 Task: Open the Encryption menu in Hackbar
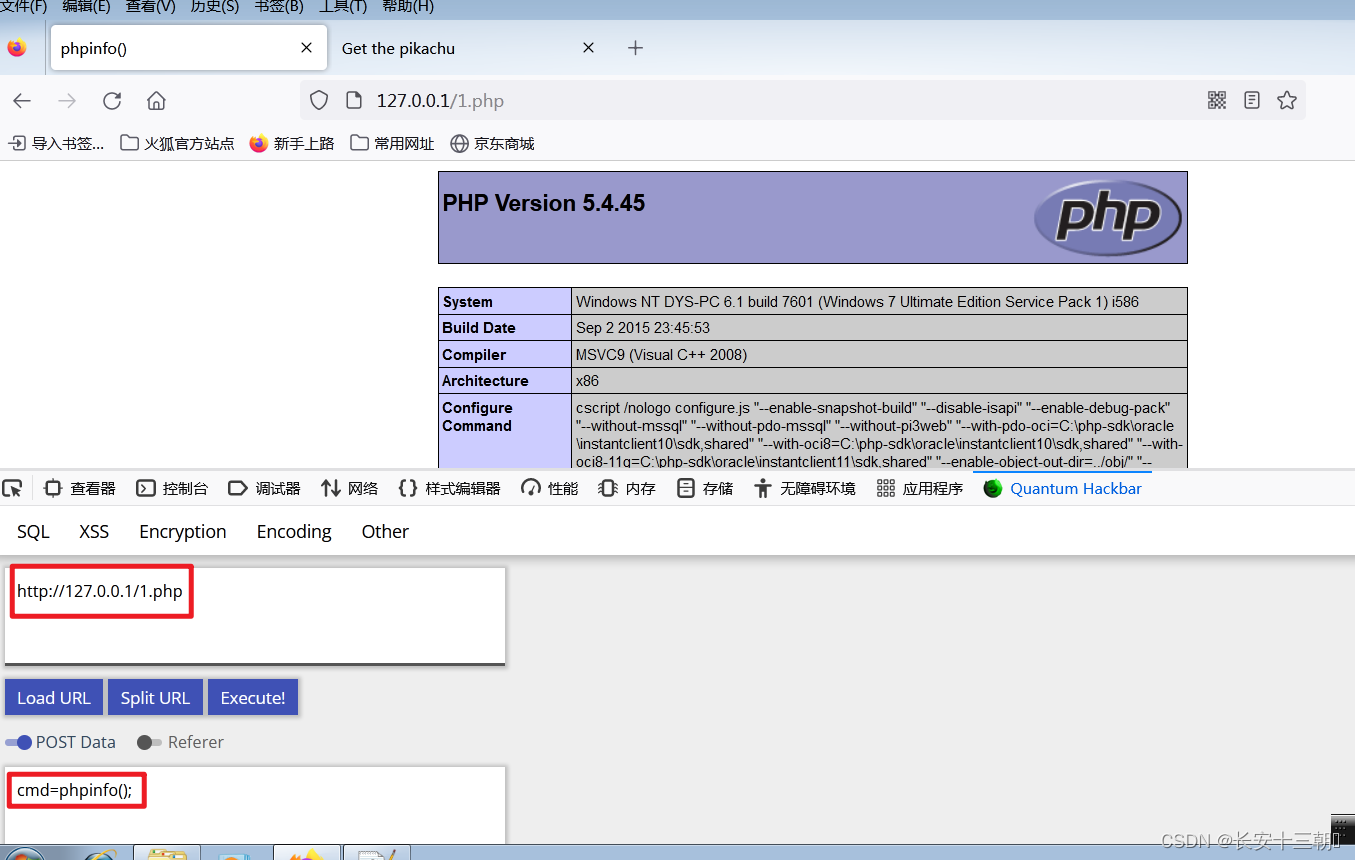click(183, 532)
